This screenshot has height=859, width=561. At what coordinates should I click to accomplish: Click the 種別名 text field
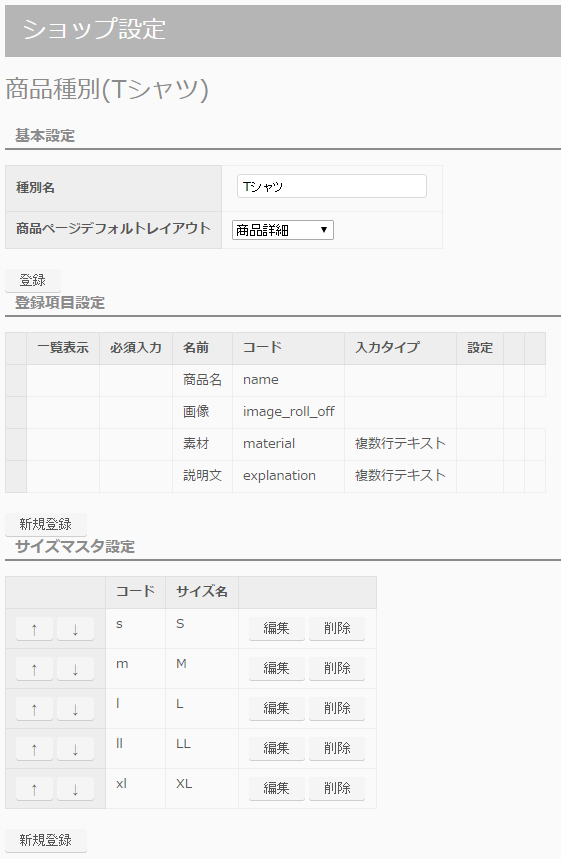(x=331, y=186)
